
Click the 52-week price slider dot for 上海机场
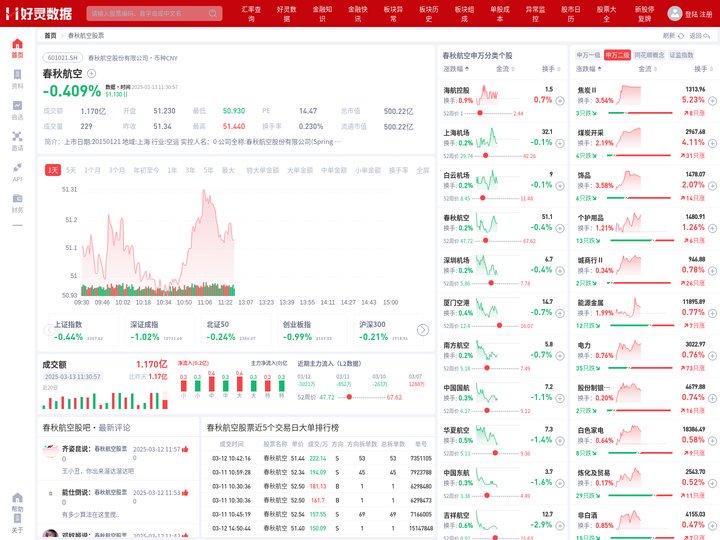pos(485,156)
